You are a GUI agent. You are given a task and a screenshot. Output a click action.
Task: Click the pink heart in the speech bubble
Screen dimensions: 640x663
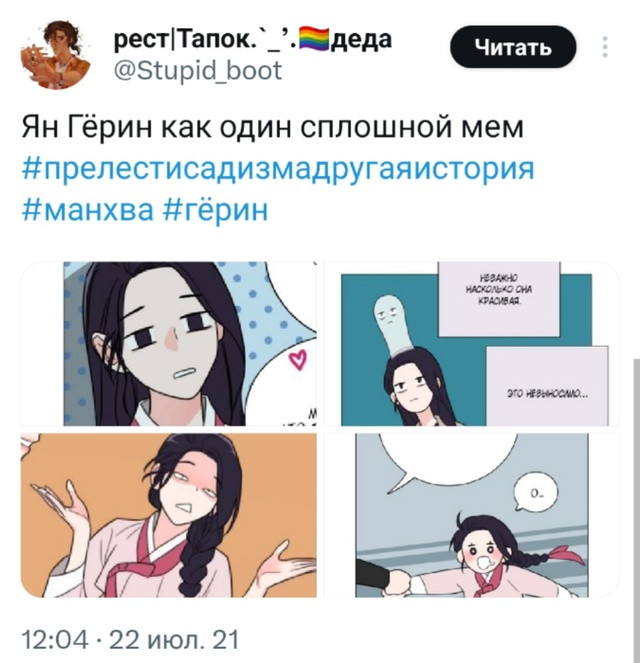(298, 360)
